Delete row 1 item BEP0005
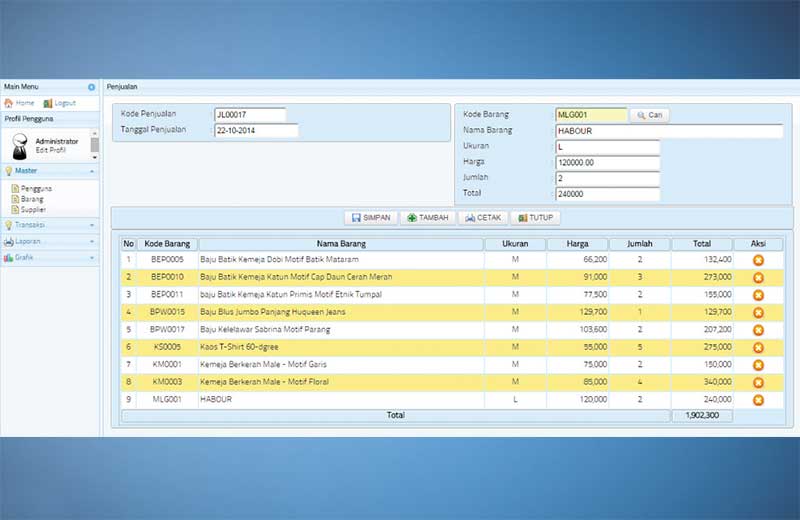 [x=758, y=260]
